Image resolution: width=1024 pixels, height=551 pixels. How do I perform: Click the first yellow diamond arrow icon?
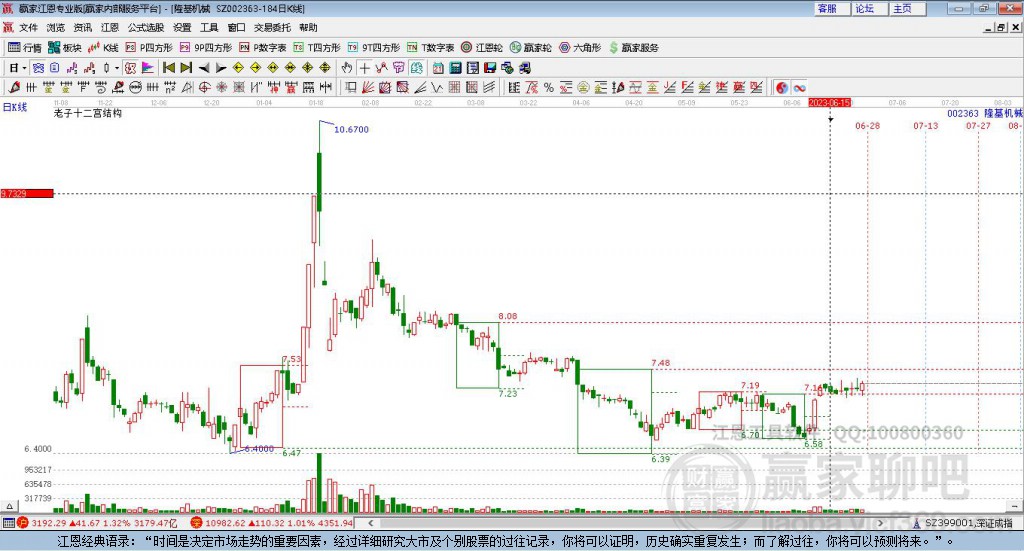[x=238, y=68]
